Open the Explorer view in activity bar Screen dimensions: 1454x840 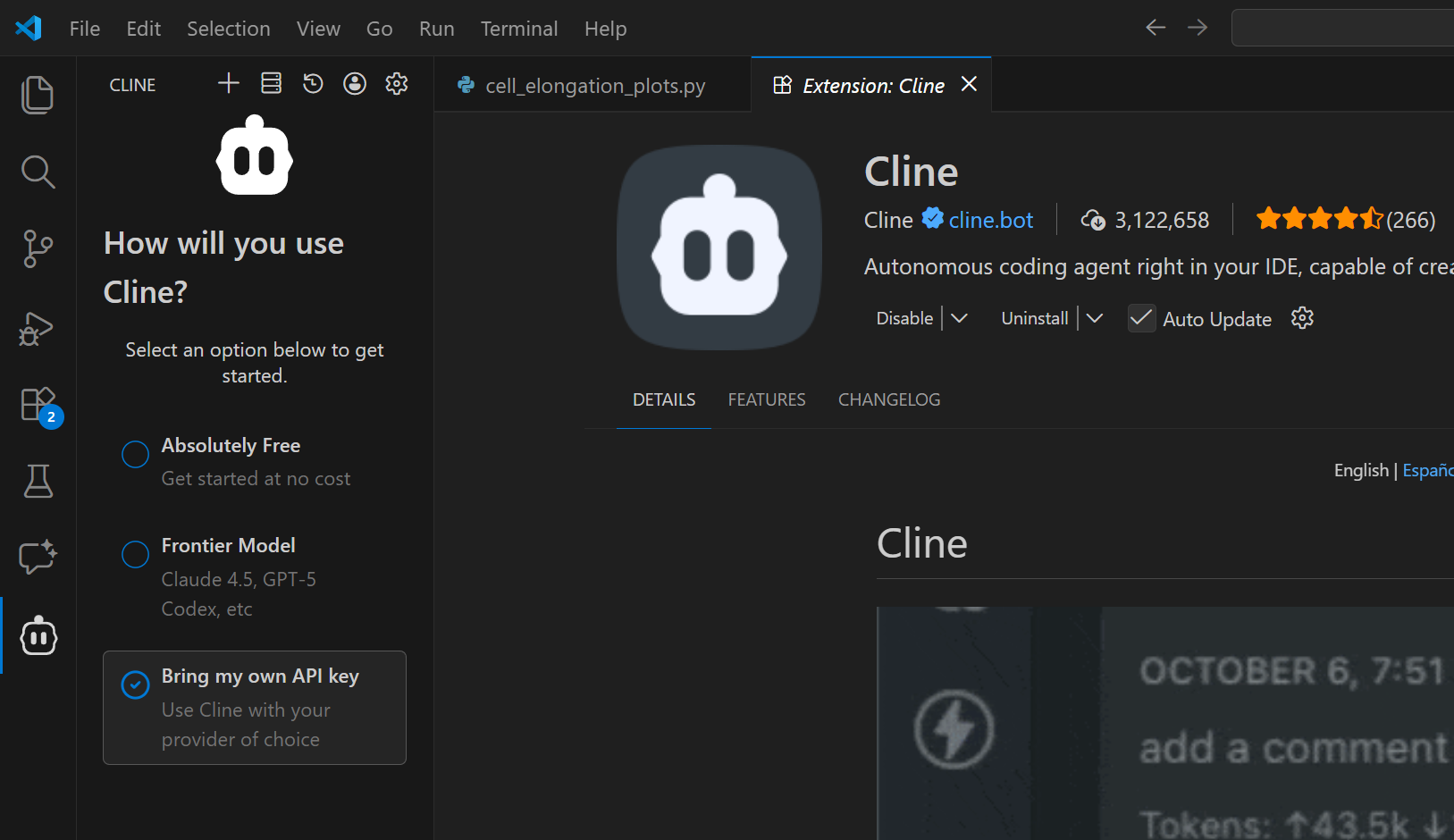[x=38, y=95]
